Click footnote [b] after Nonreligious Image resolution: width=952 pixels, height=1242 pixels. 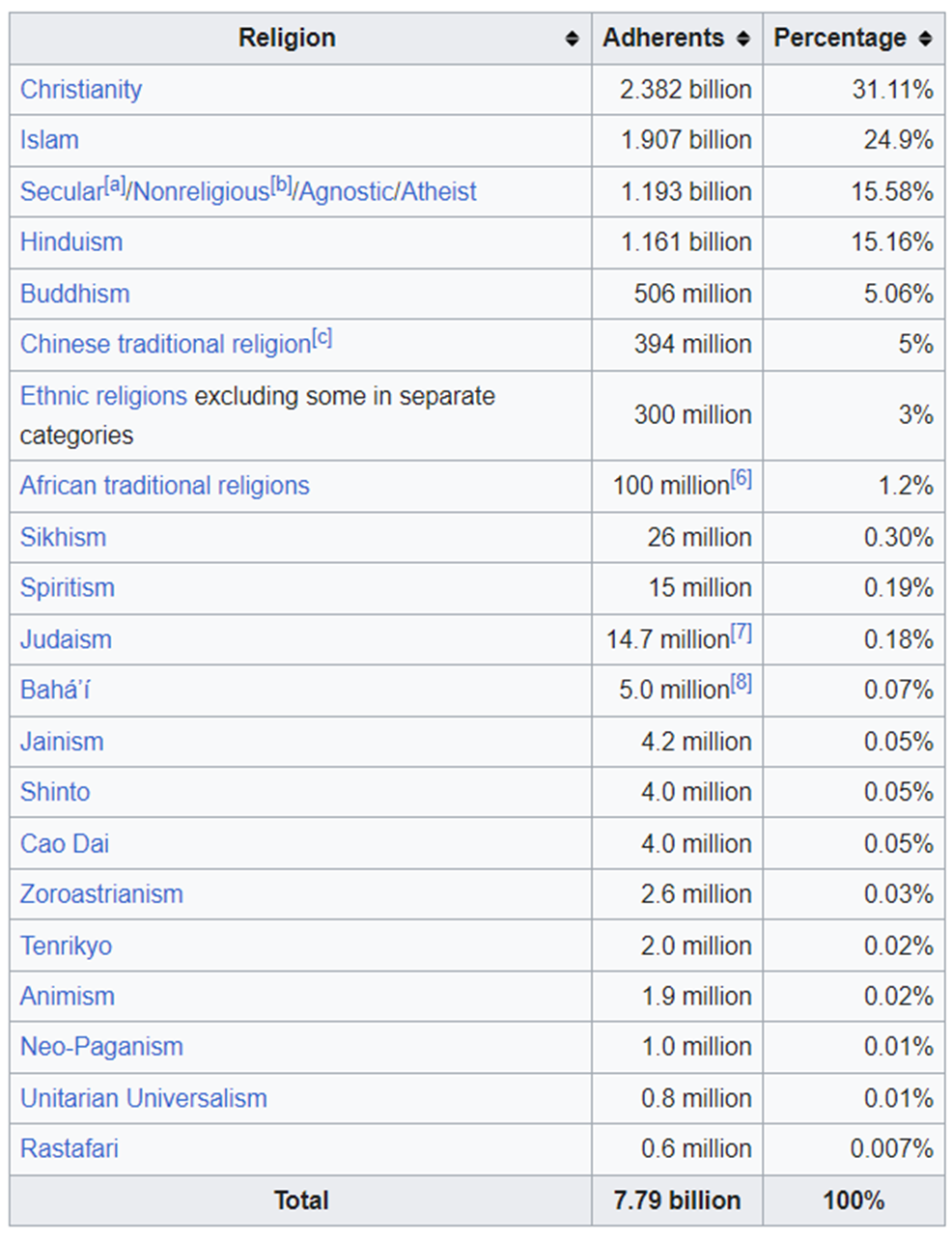tap(281, 184)
